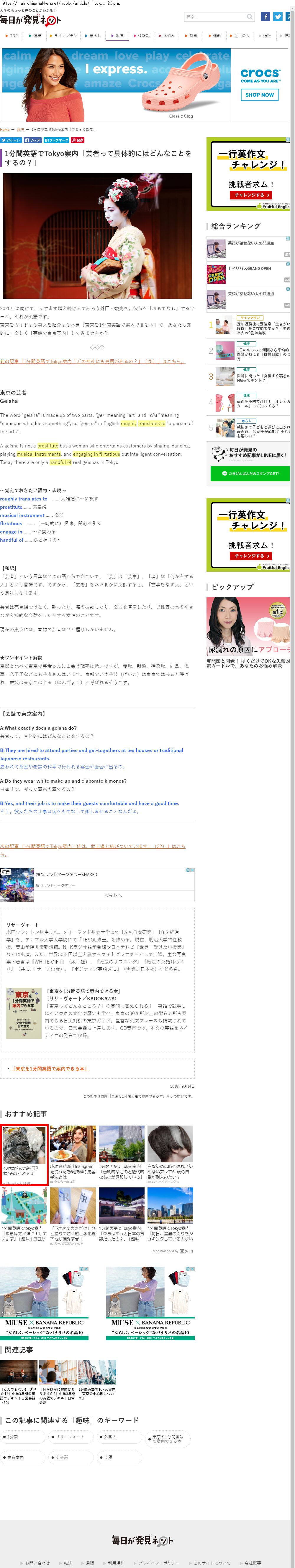Open the TOP navigation item

[12, 36]
